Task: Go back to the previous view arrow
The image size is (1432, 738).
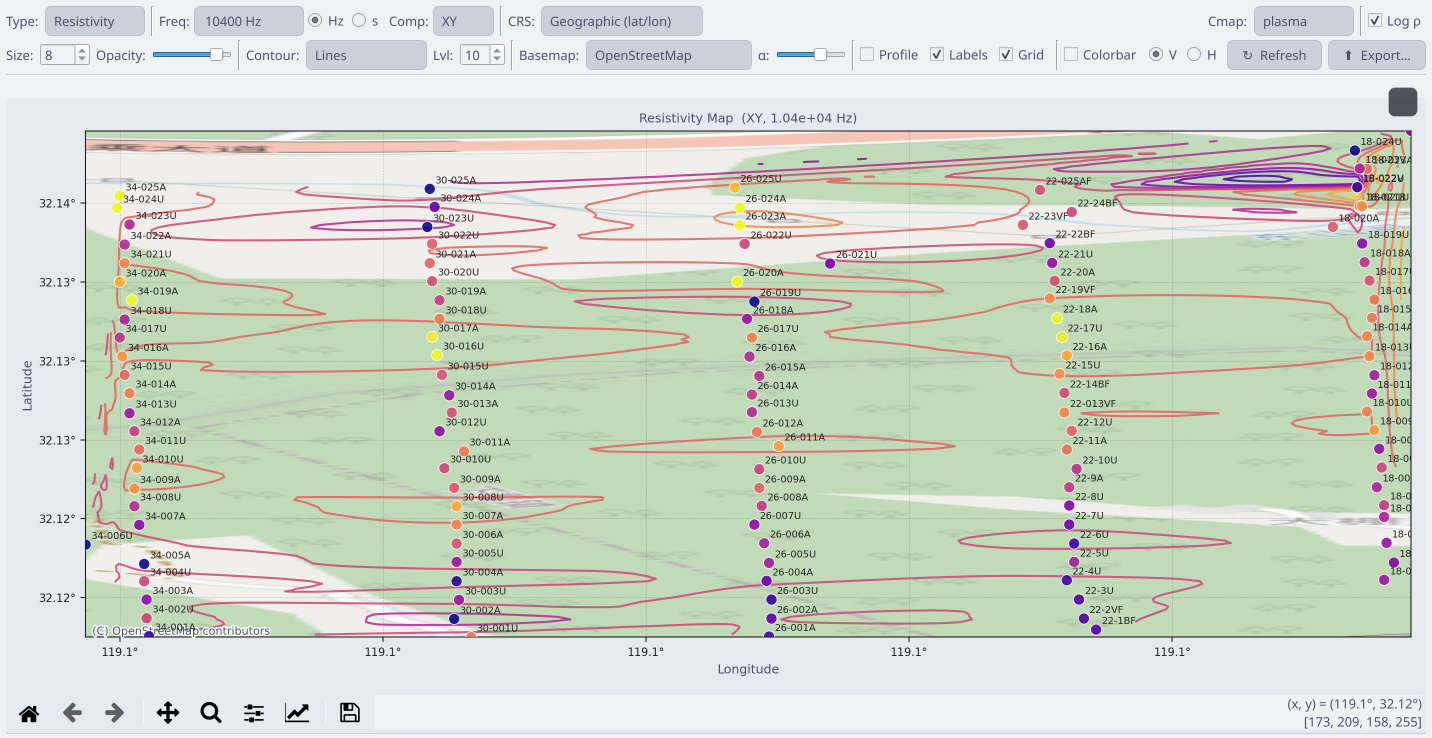Action: [72, 713]
